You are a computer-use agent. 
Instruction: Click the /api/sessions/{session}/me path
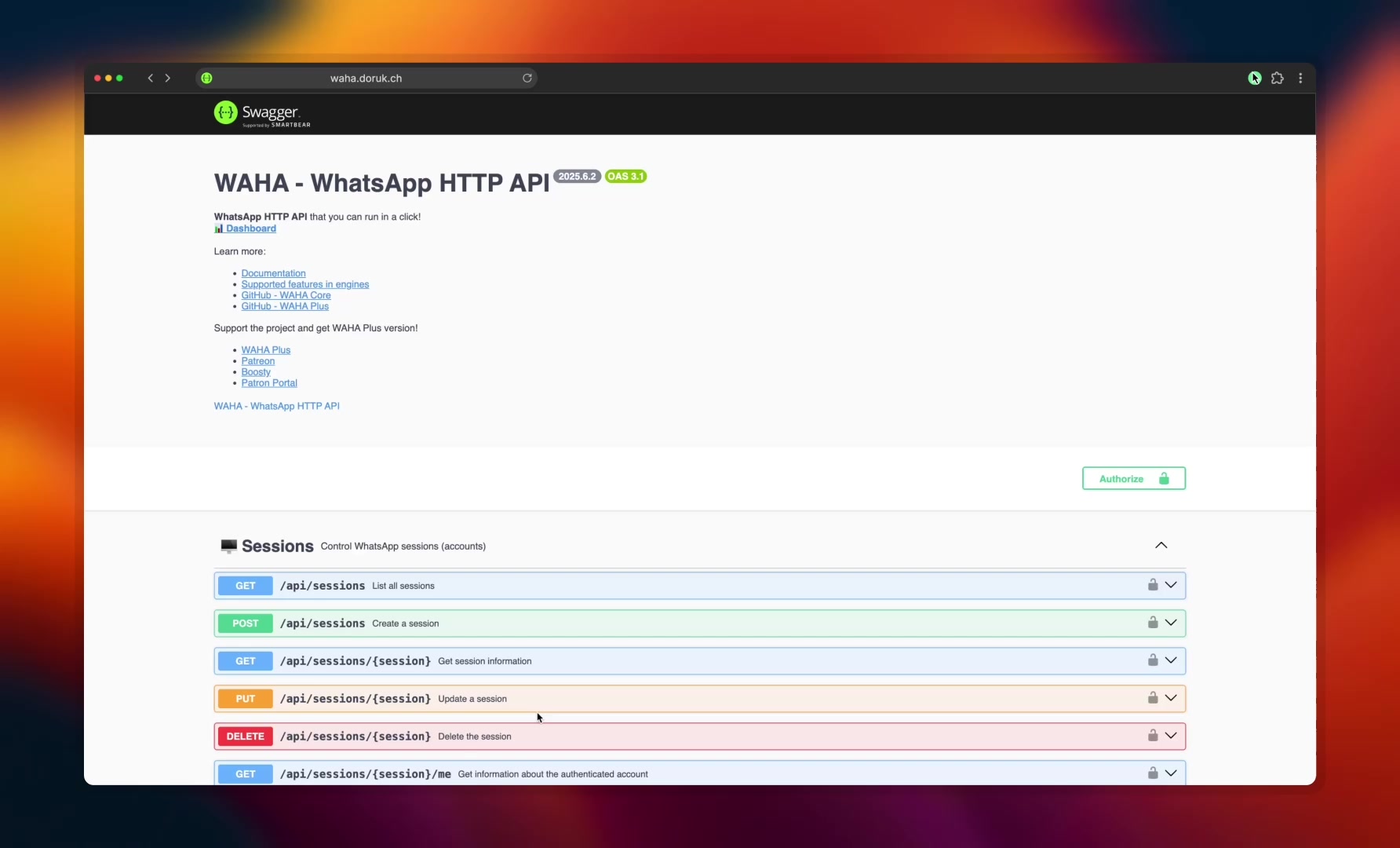pos(366,774)
